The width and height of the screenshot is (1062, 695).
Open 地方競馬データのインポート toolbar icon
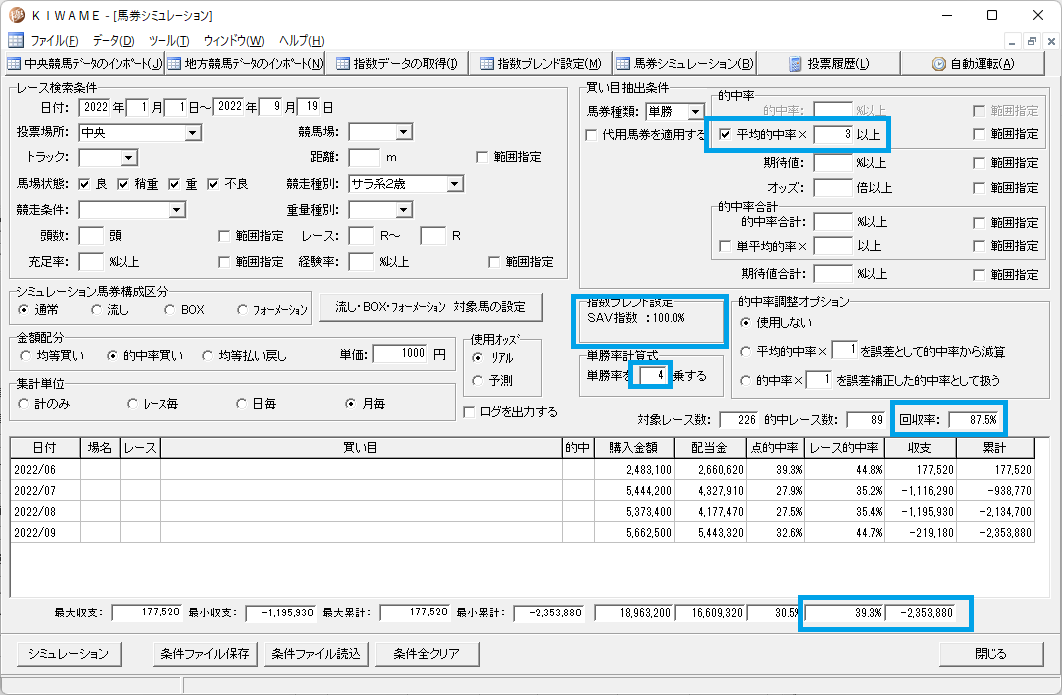coord(174,64)
